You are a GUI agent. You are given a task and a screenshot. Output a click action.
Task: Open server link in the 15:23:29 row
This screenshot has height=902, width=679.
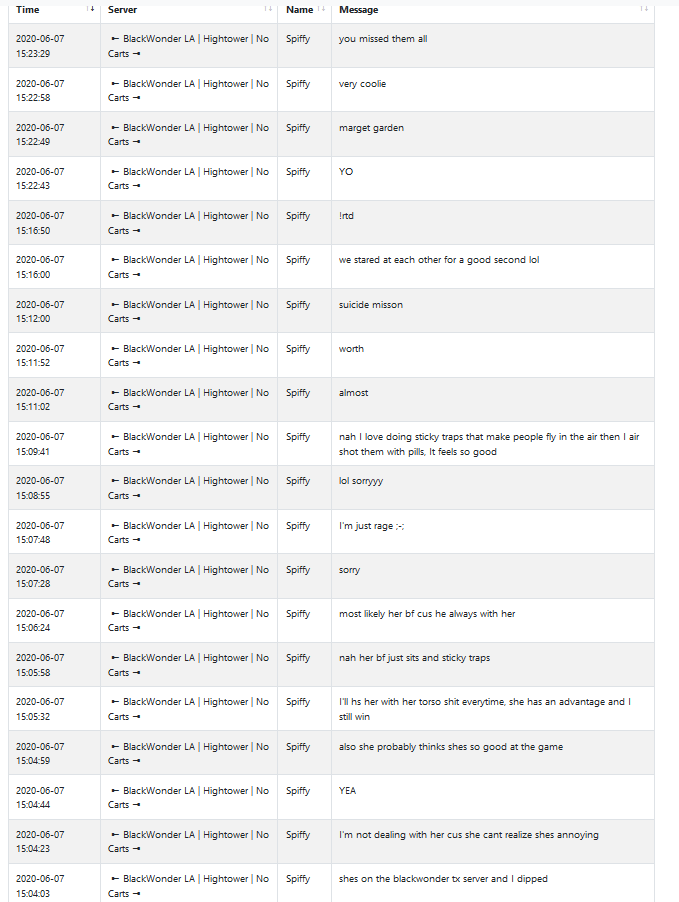click(188, 46)
